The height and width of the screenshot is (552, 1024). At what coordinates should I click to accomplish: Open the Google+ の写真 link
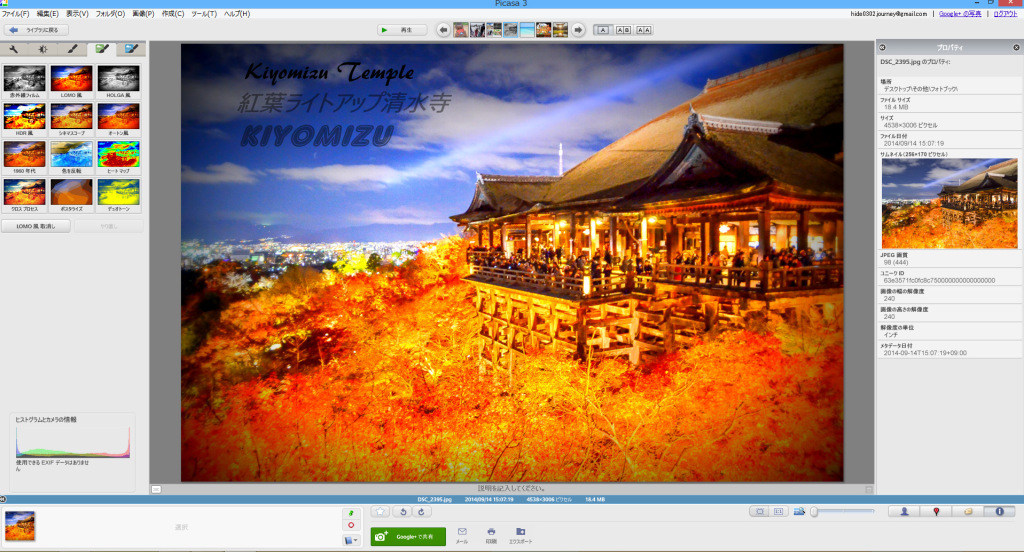[959, 14]
